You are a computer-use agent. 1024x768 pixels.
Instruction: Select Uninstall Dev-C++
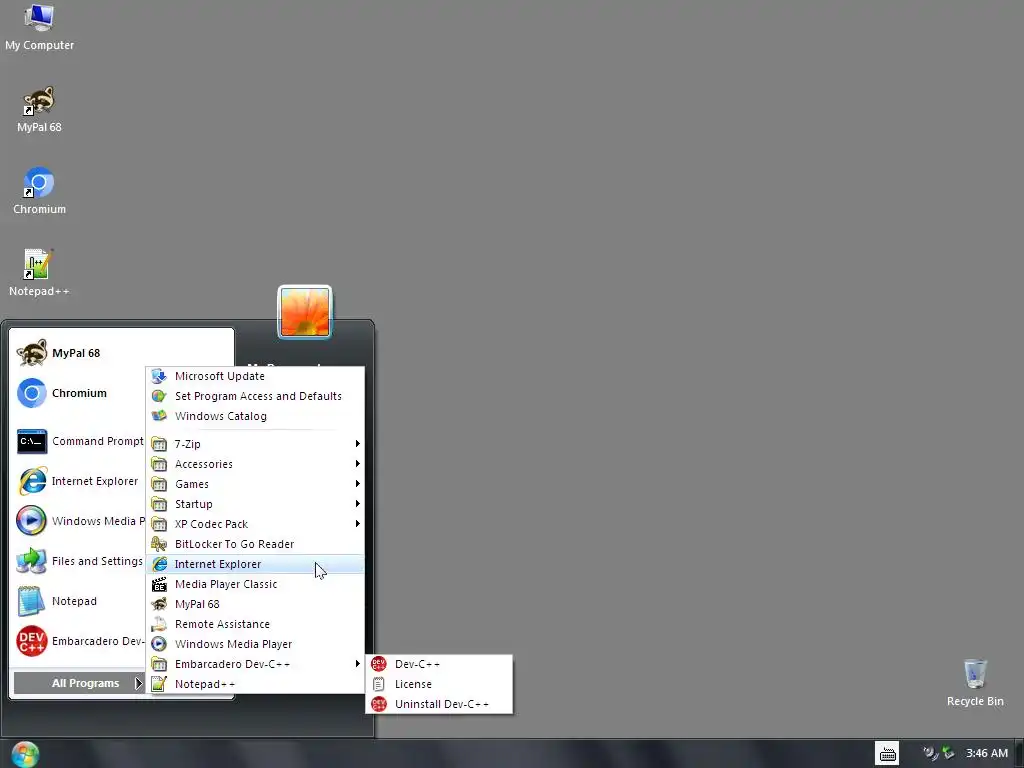coord(439,704)
